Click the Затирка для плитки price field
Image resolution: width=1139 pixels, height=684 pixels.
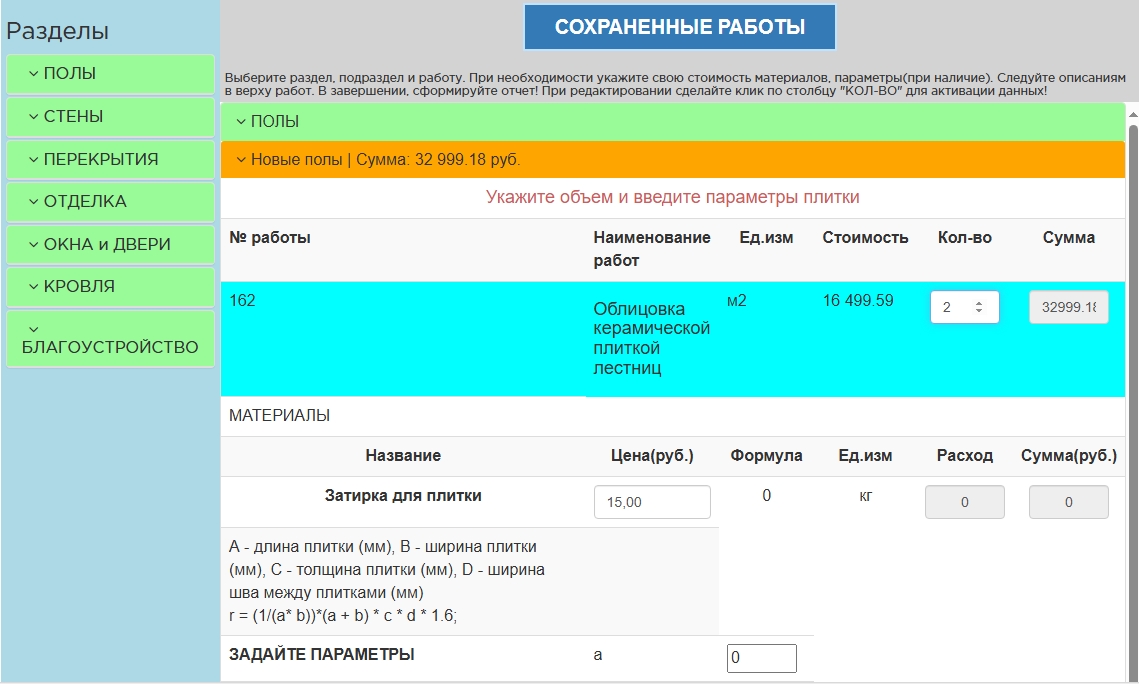(x=652, y=501)
